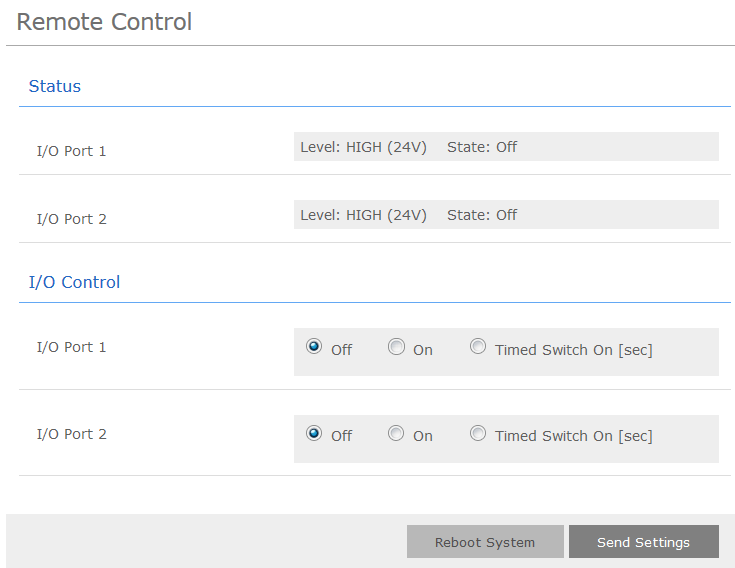Click State: Off text in Port 2 status
The height and width of the screenshot is (568, 735).
click(482, 215)
